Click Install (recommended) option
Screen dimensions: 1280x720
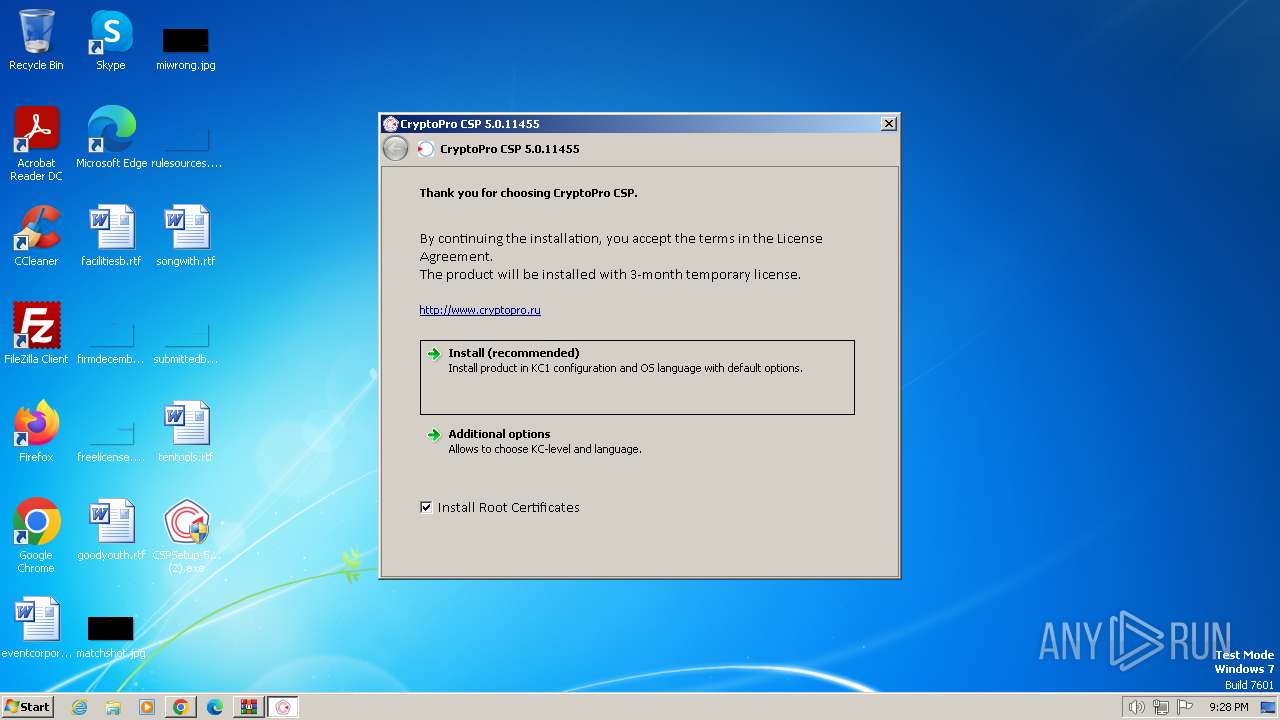click(637, 377)
